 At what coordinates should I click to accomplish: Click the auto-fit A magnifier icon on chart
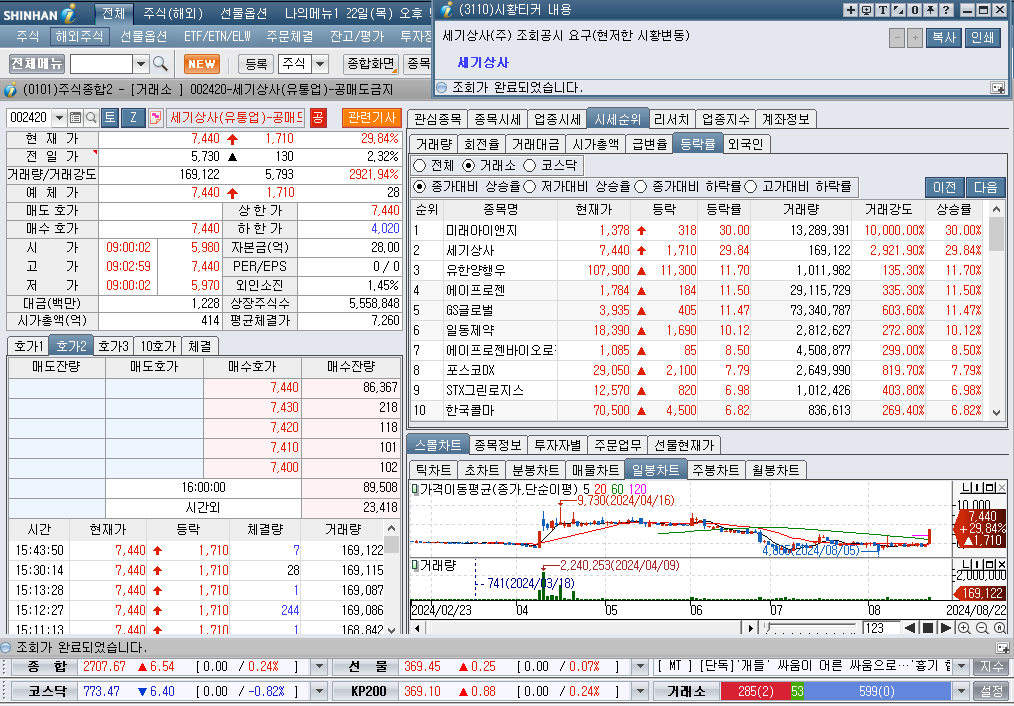click(999, 628)
